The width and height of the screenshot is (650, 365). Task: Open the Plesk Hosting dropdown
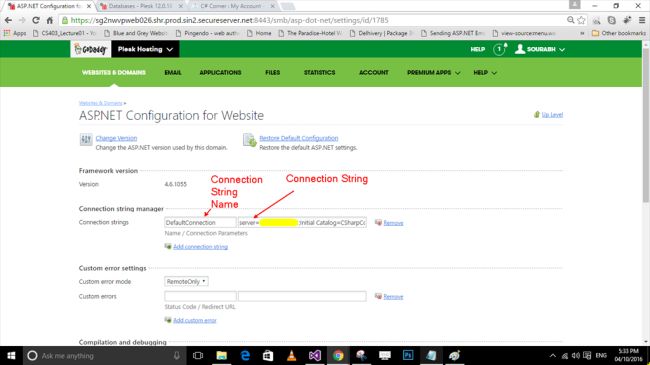point(145,49)
